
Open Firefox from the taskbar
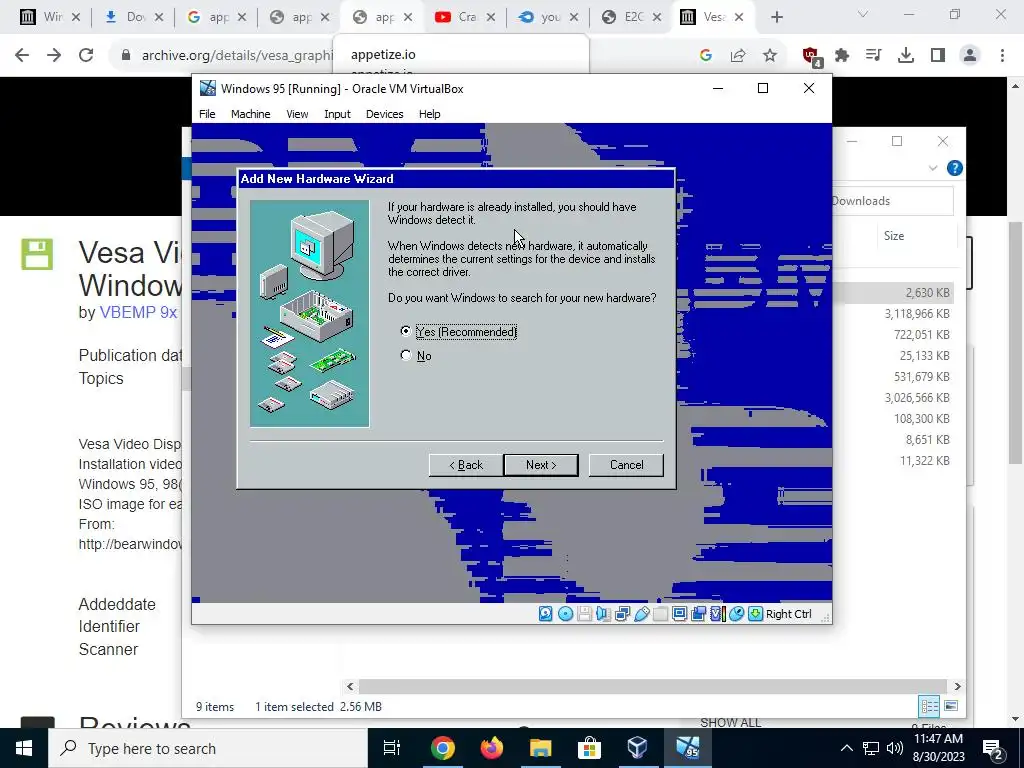click(492, 748)
